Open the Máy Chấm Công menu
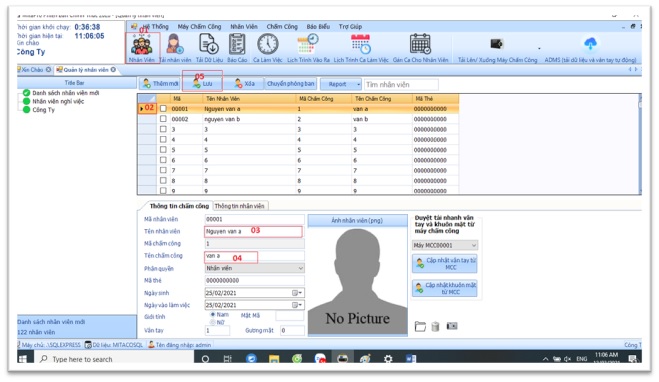Image resolution: width=659 pixels, height=382 pixels. click(199, 26)
